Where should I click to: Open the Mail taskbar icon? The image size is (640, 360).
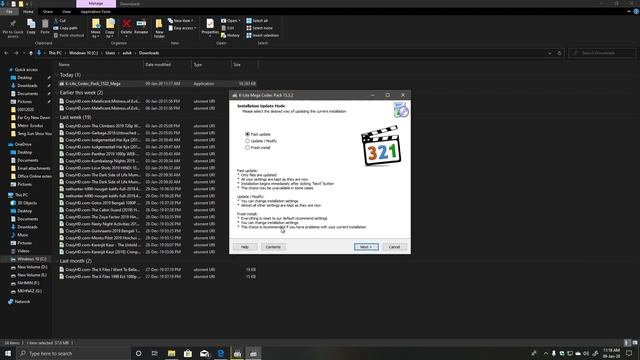204,353
